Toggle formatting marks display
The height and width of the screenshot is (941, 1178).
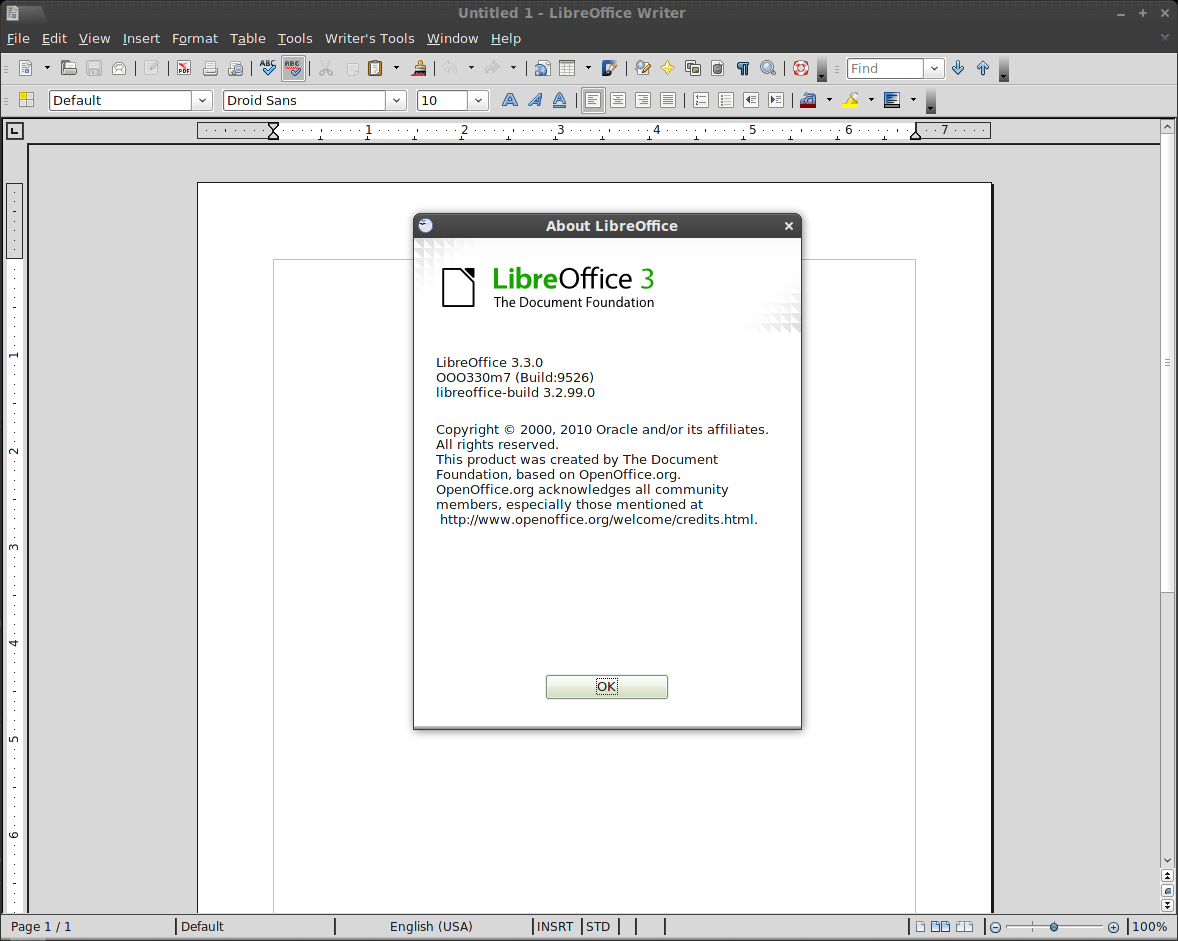(742, 68)
